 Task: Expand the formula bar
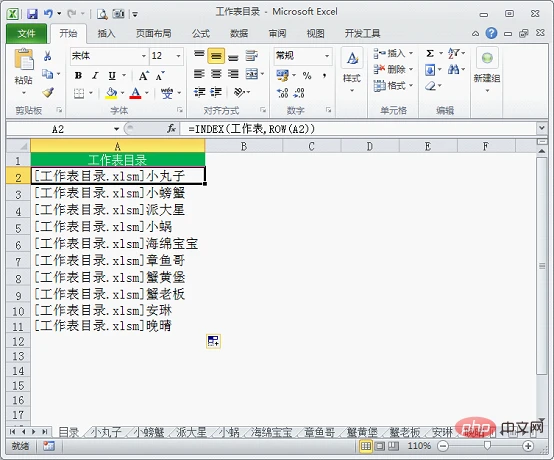pos(542,128)
